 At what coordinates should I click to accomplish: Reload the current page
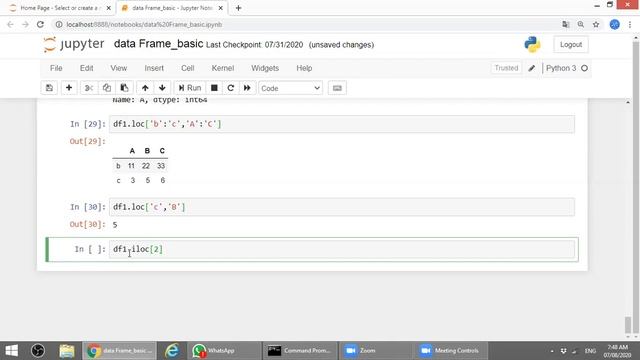pos(40,24)
